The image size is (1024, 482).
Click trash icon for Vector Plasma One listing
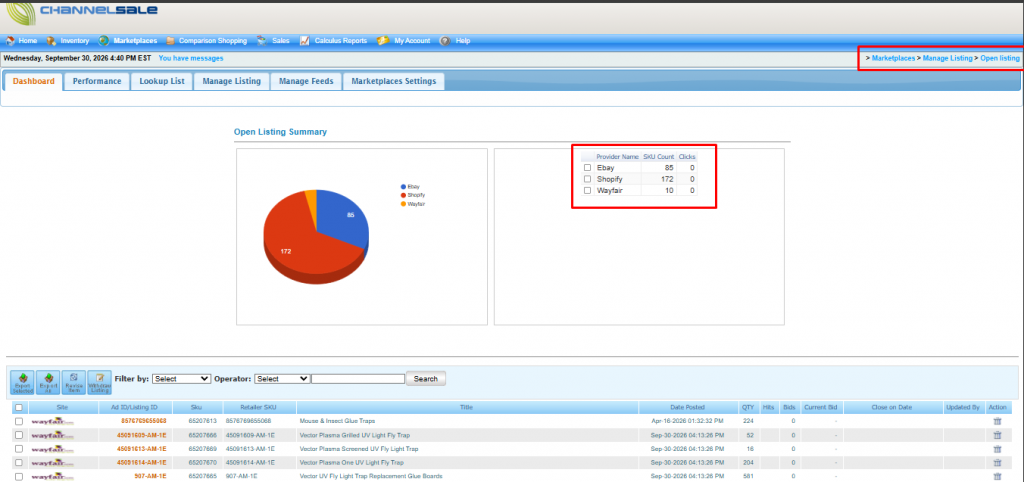point(997,462)
